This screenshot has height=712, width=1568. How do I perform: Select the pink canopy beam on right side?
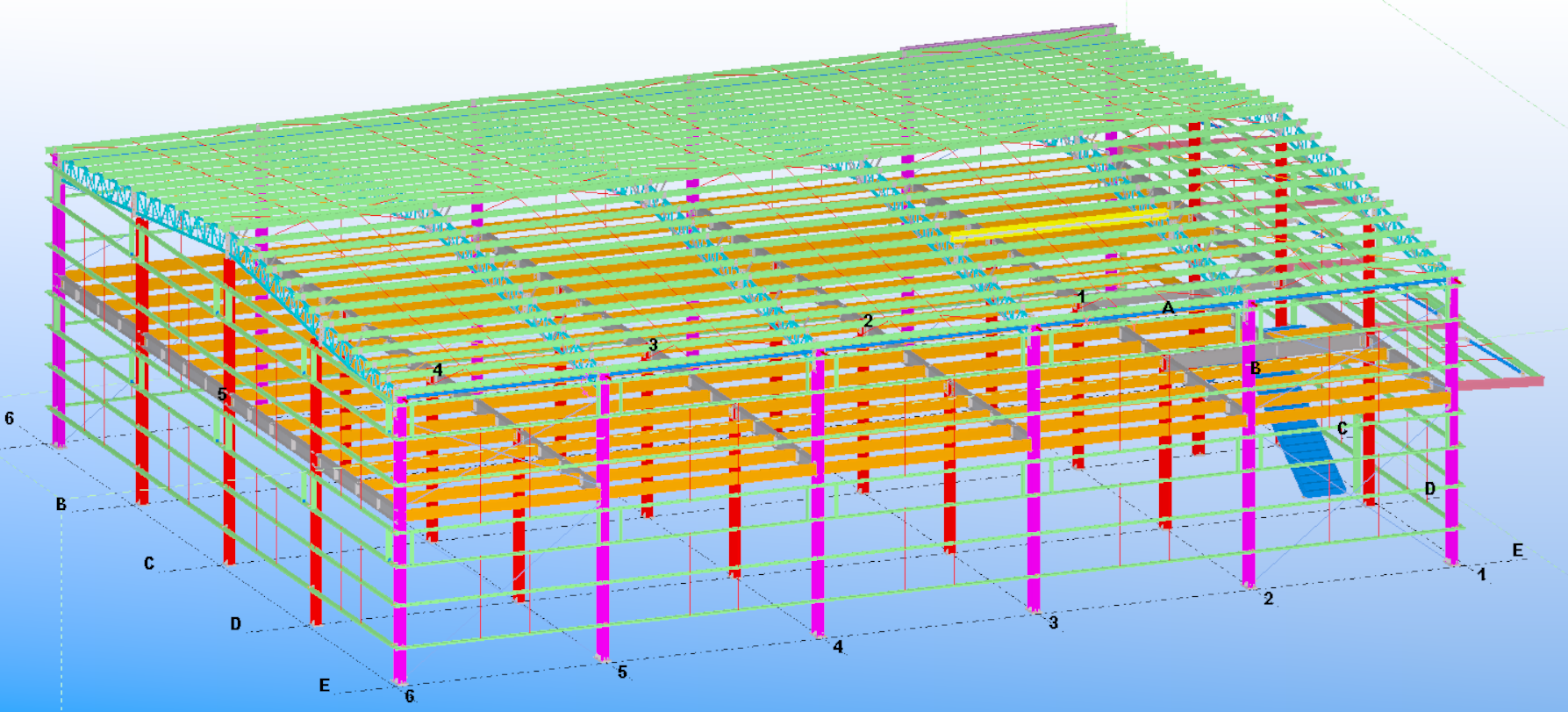coord(1499,382)
